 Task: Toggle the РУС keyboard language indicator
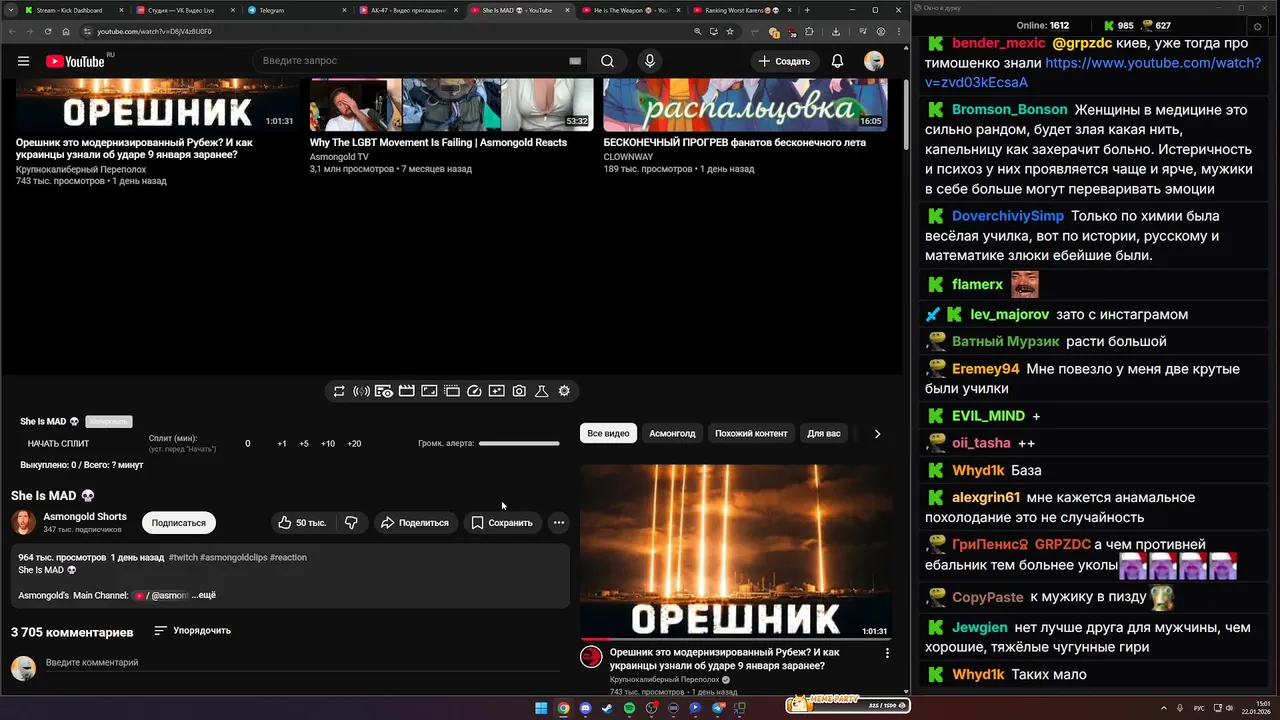[x=1199, y=708]
